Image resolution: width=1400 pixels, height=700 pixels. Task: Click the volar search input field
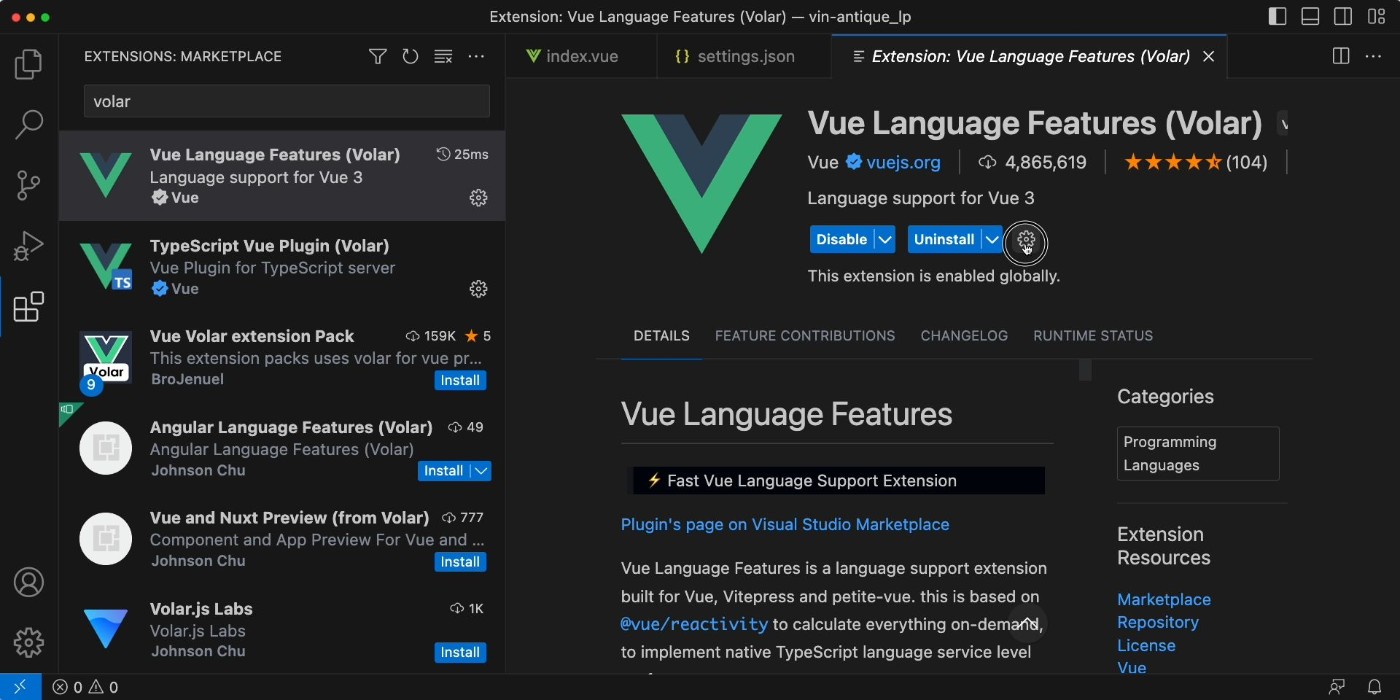point(287,101)
